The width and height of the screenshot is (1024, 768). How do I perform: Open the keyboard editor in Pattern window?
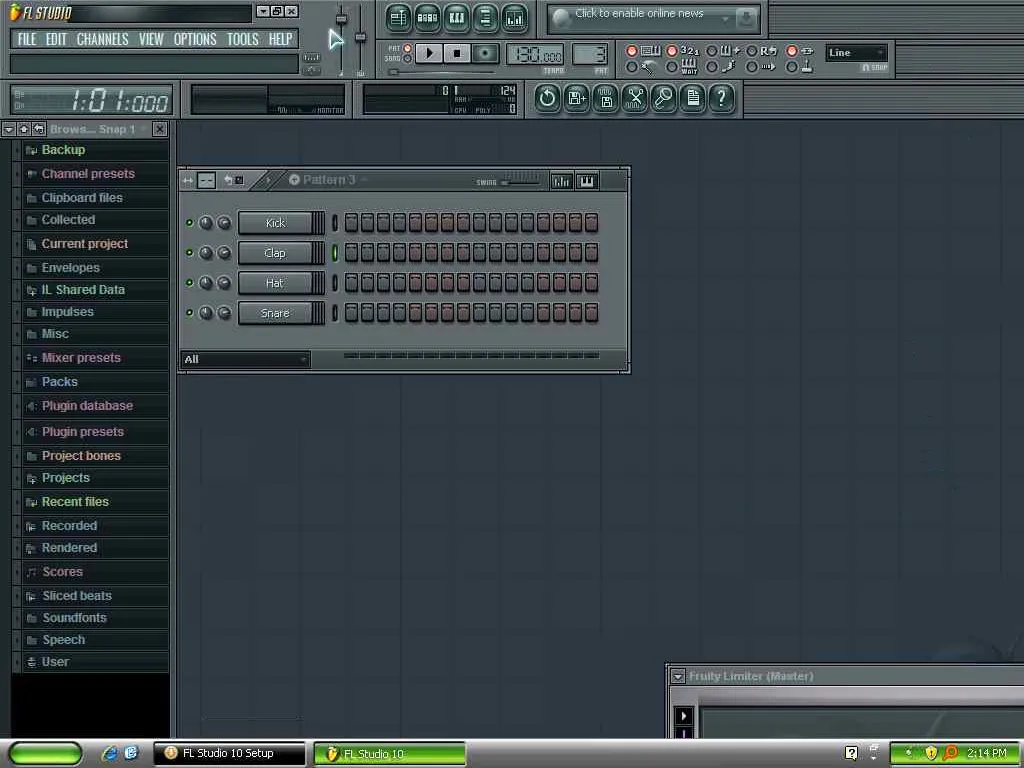586,181
